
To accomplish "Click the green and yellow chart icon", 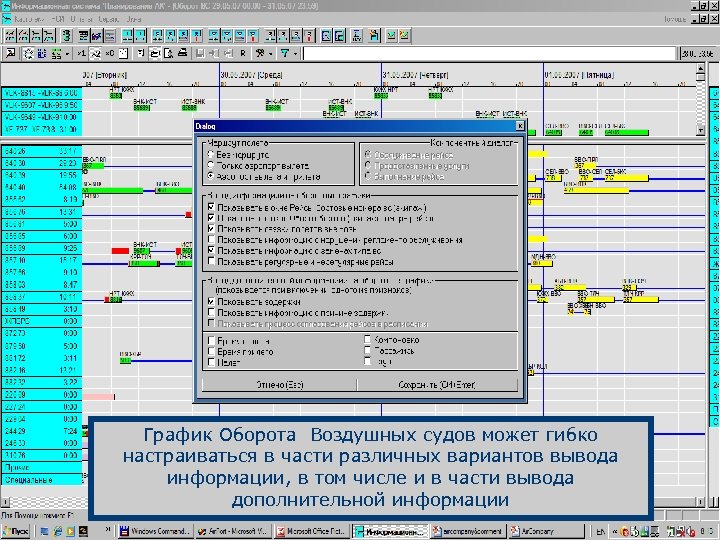I will [x=404, y=35].
